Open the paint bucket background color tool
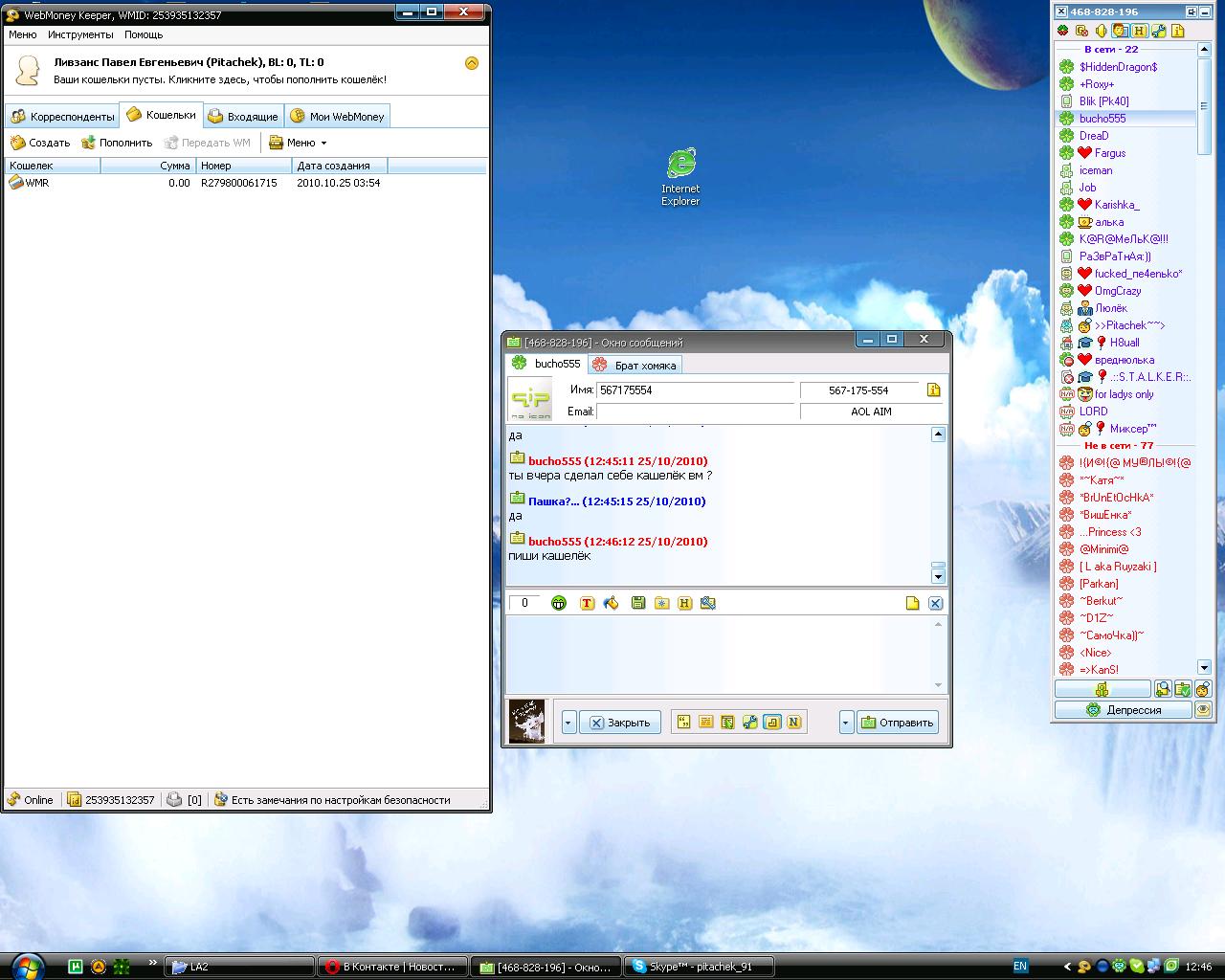The image size is (1225, 980). [611, 603]
